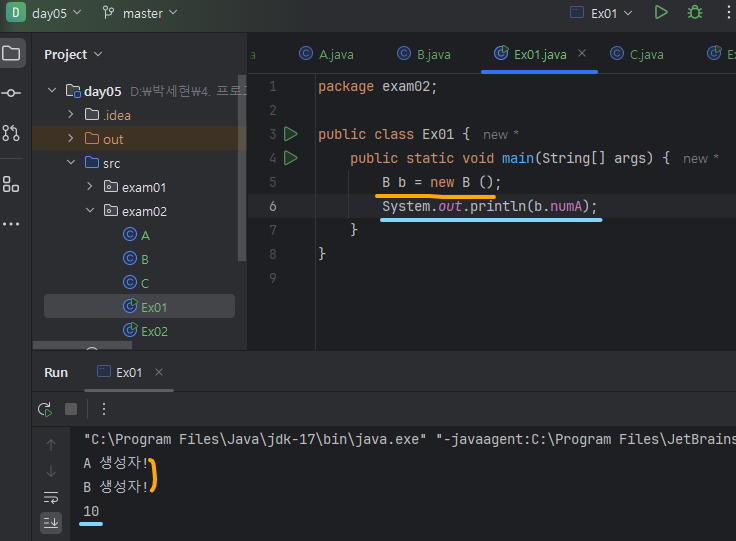
Task: Open the day05 project menu button
Action: pyautogui.click(x=45, y=13)
